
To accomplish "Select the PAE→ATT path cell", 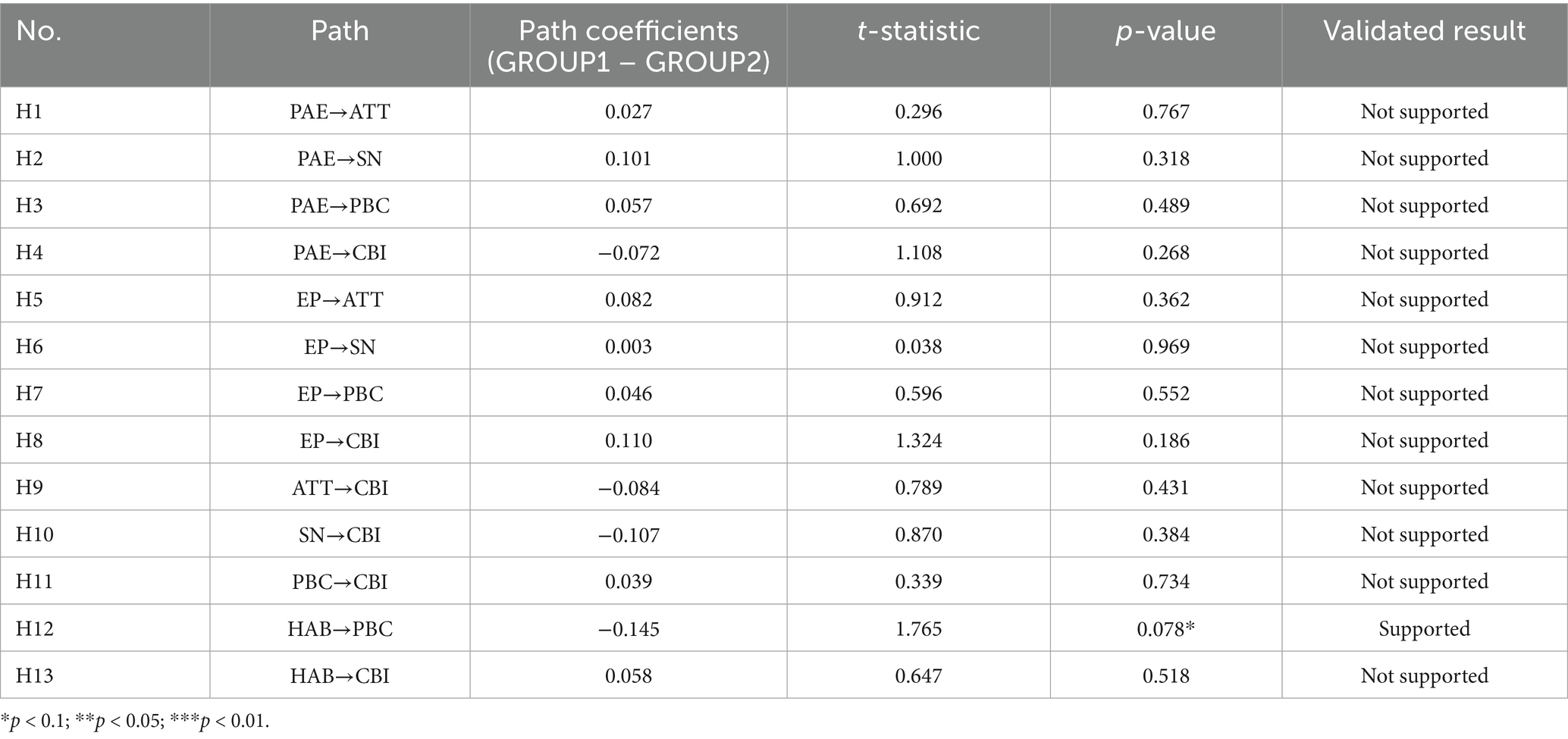I will (340, 111).
